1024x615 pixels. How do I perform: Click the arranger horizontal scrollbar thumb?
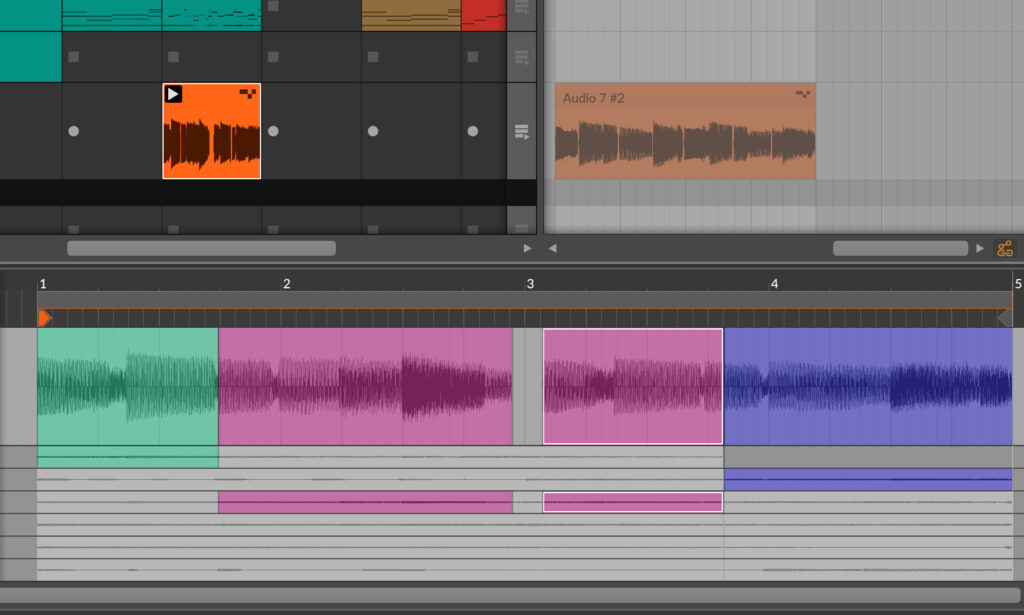point(900,248)
